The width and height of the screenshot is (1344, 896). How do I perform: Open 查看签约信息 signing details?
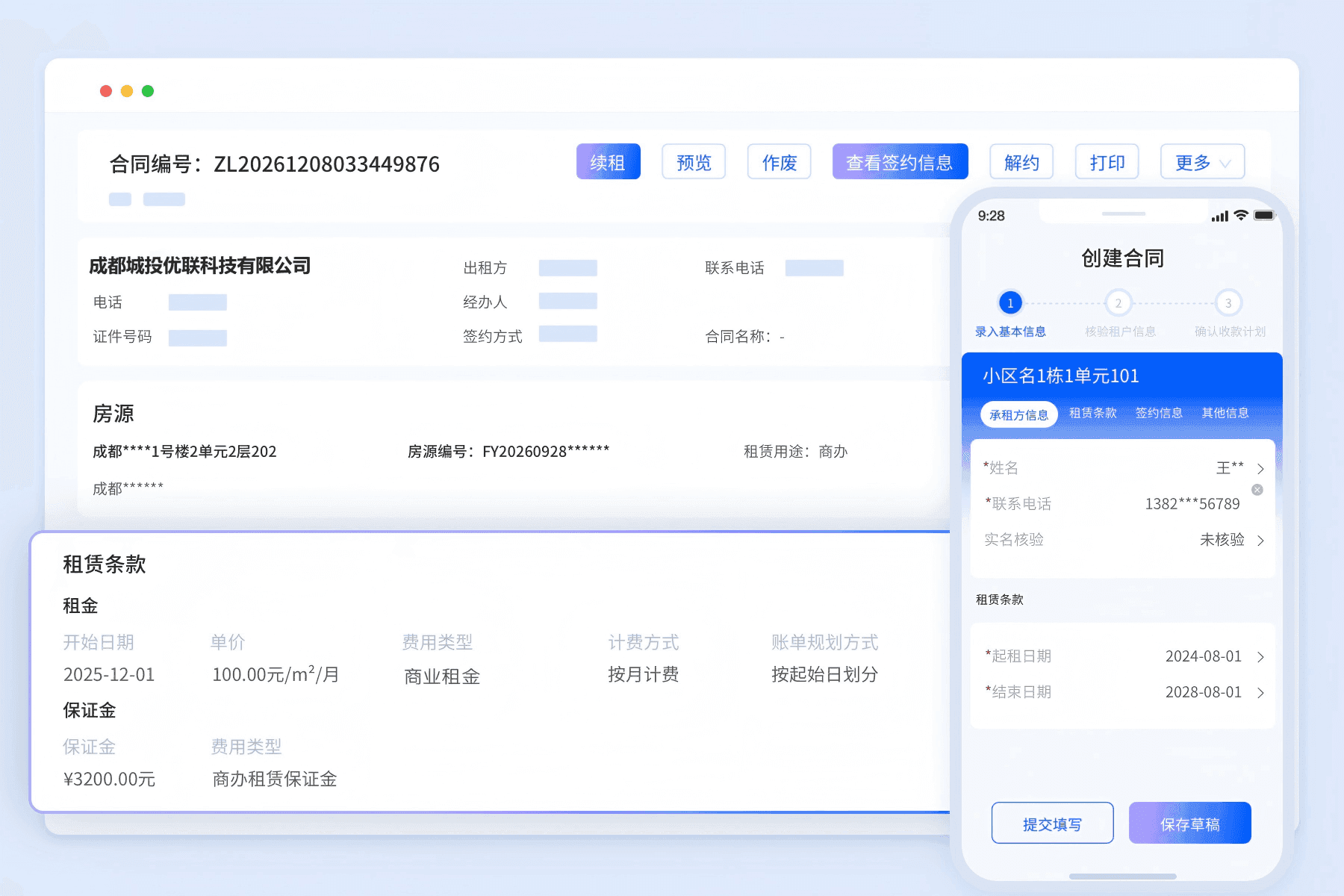click(x=900, y=161)
